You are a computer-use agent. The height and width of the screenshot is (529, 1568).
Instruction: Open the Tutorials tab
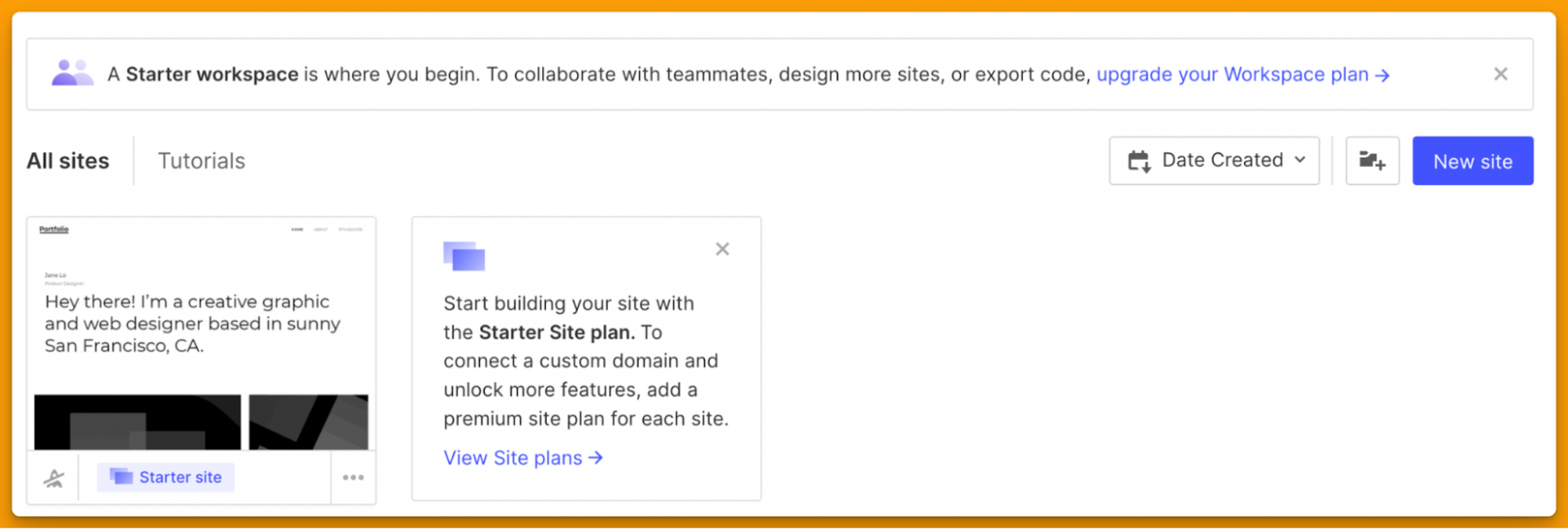click(x=202, y=161)
